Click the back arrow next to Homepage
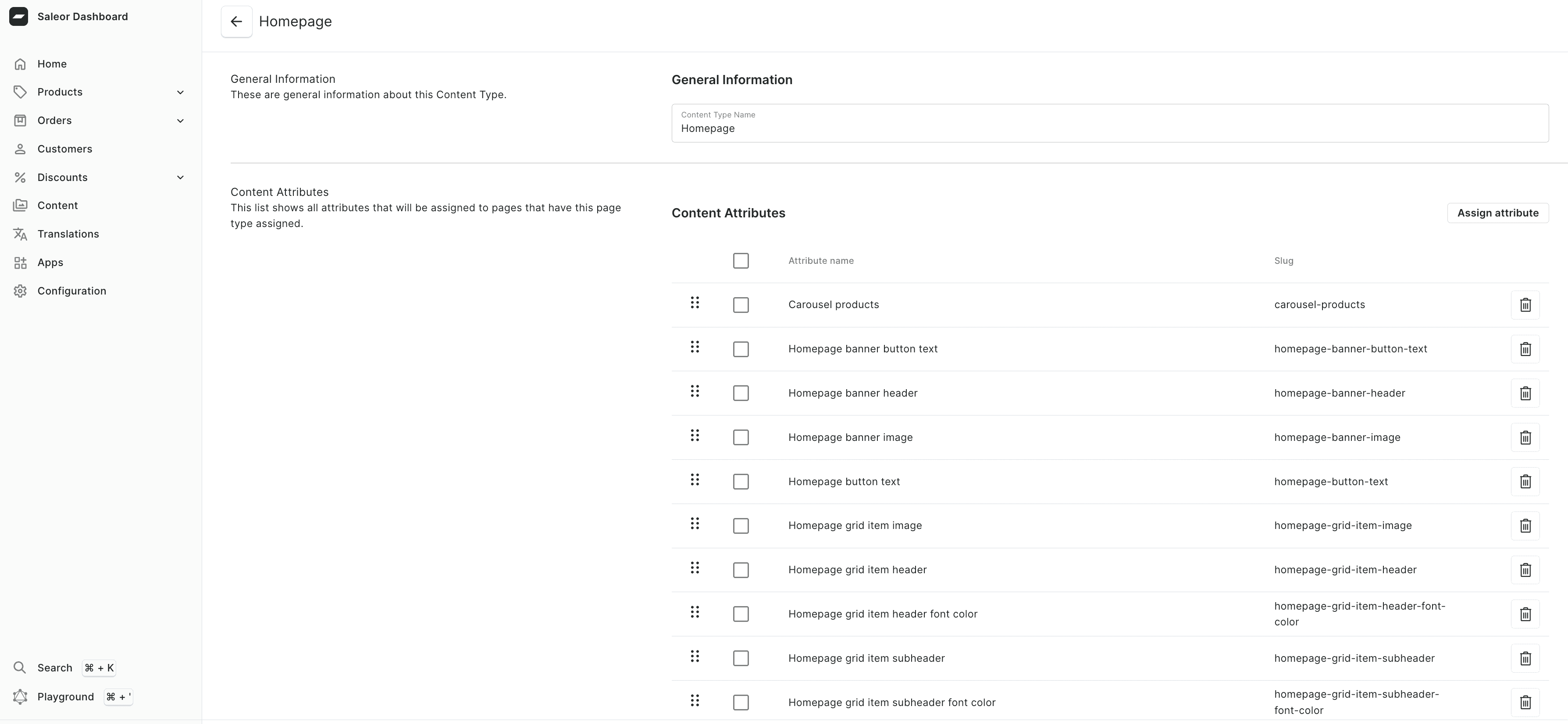 click(236, 21)
